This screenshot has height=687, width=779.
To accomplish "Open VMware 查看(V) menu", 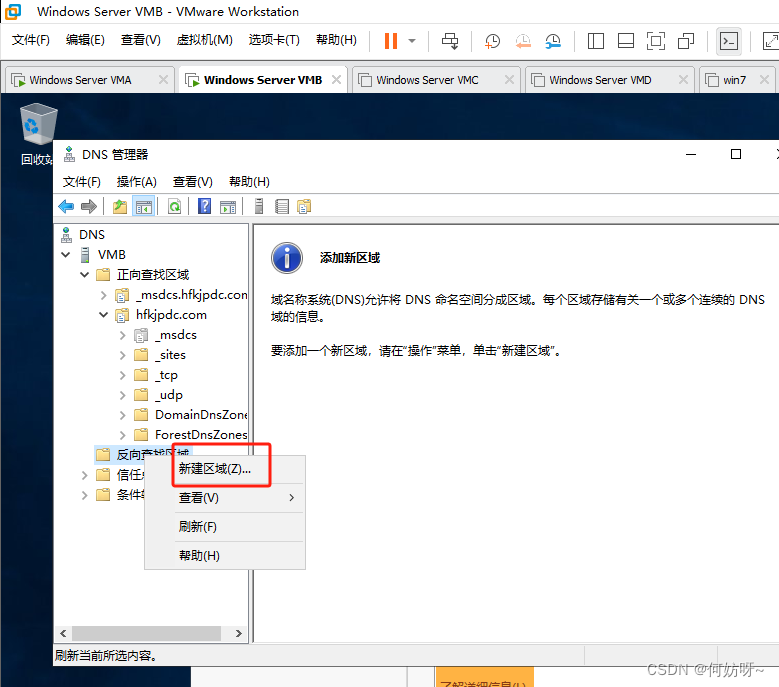I will [141, 40].
